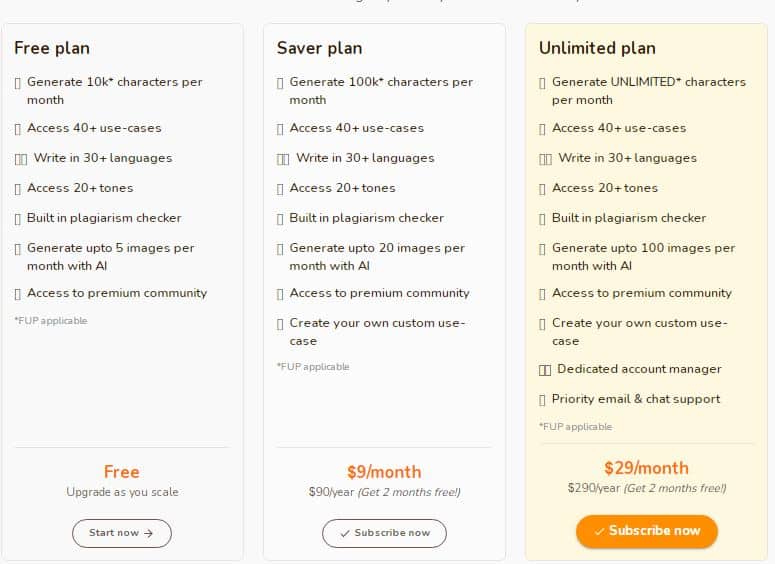Click the Saver plan heading
This screenshot has width=775, height=564.
point(319,48)
